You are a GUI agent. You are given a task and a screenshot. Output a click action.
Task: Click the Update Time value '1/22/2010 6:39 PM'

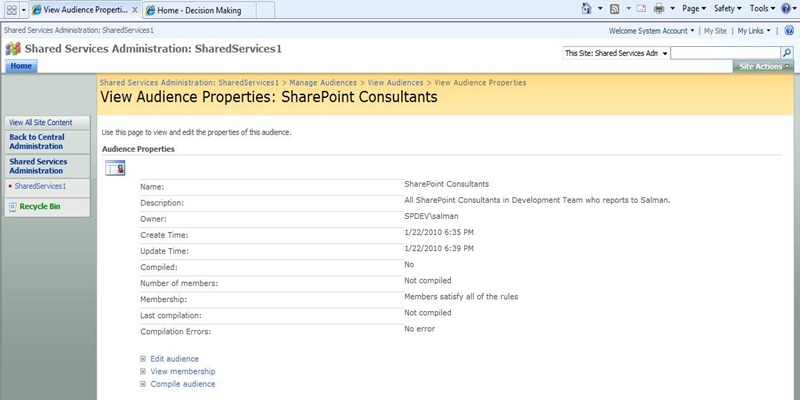point(439,248)
